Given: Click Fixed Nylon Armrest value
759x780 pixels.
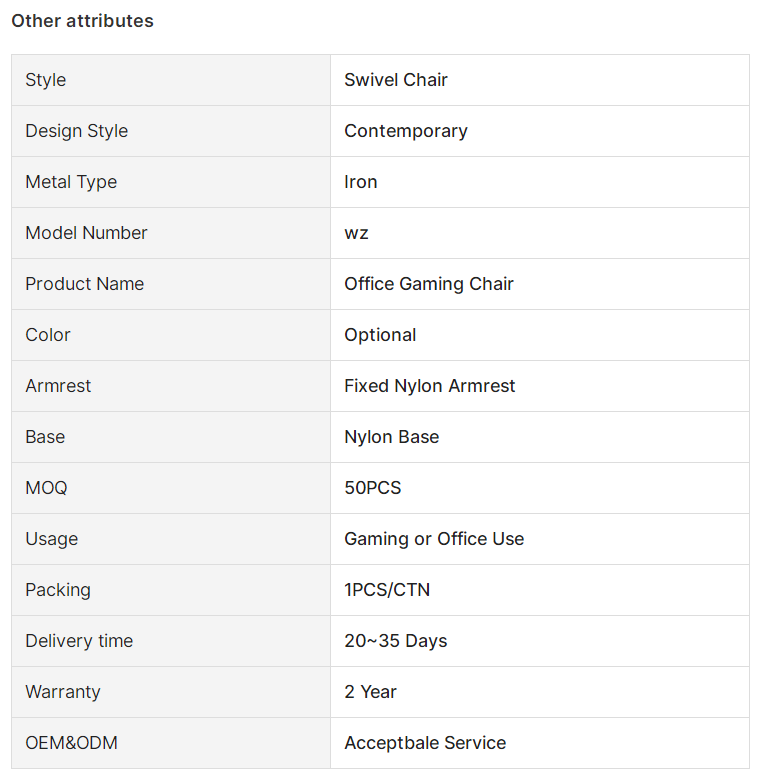Looking at the screenshot, I should [430, 386].
